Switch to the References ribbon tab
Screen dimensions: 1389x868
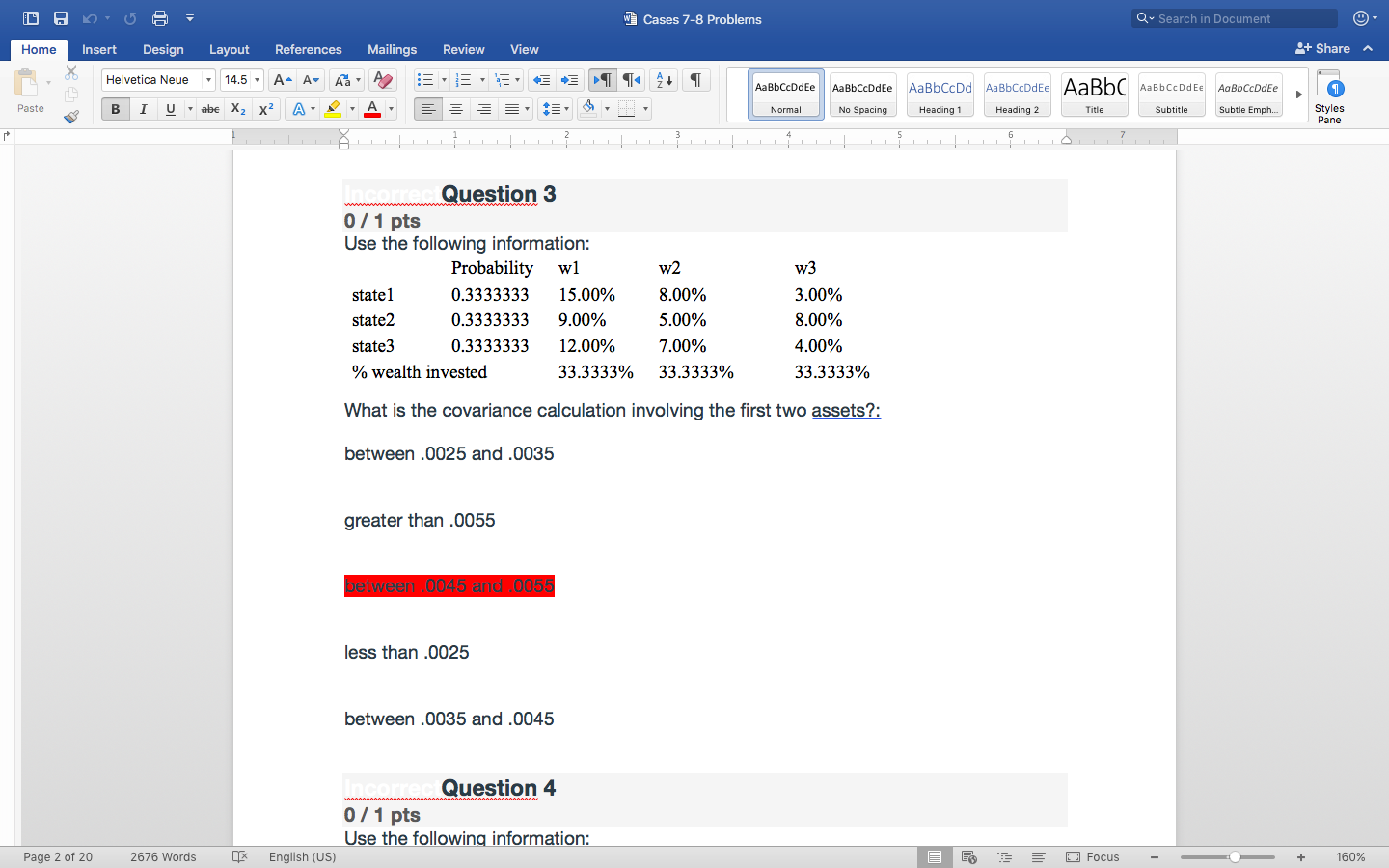point(308,49)
